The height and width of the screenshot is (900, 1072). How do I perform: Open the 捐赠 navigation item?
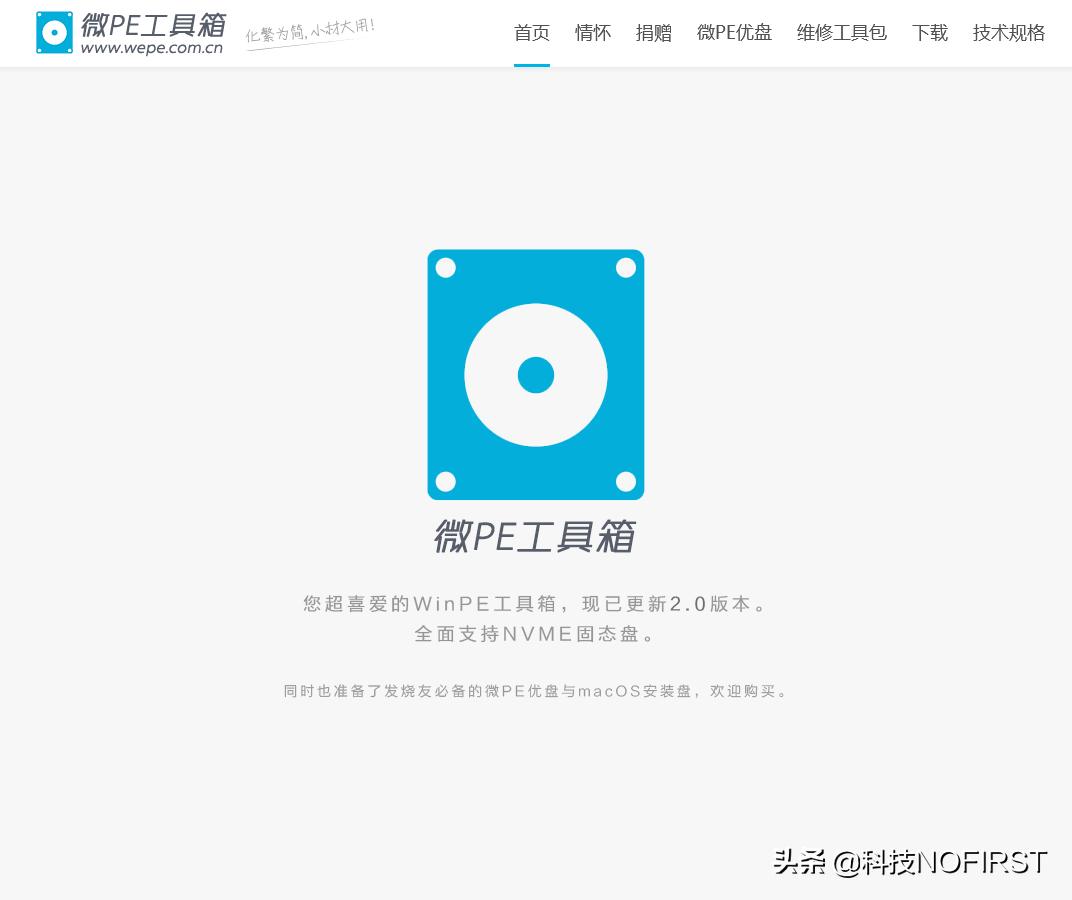[654, 33]
